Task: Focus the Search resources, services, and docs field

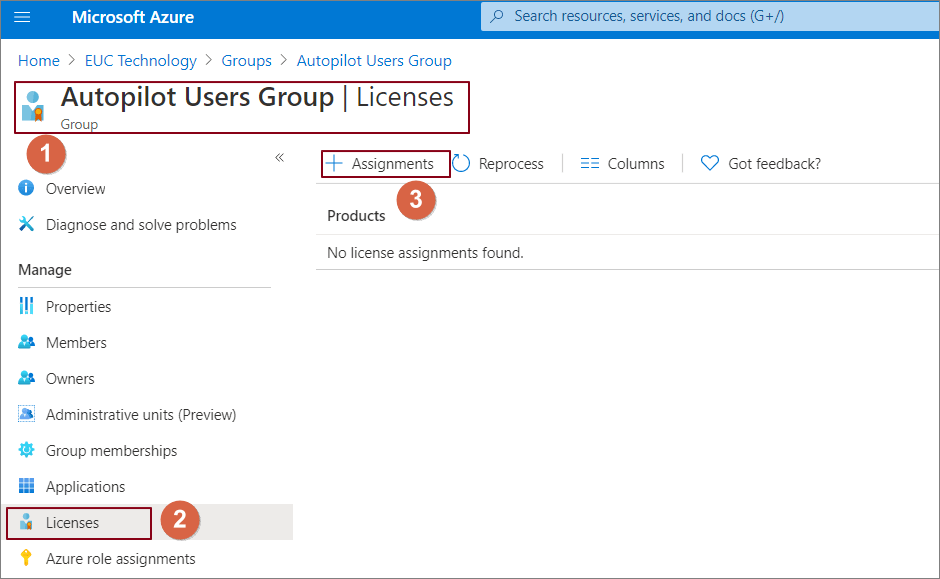Action: tap(710, 16)
